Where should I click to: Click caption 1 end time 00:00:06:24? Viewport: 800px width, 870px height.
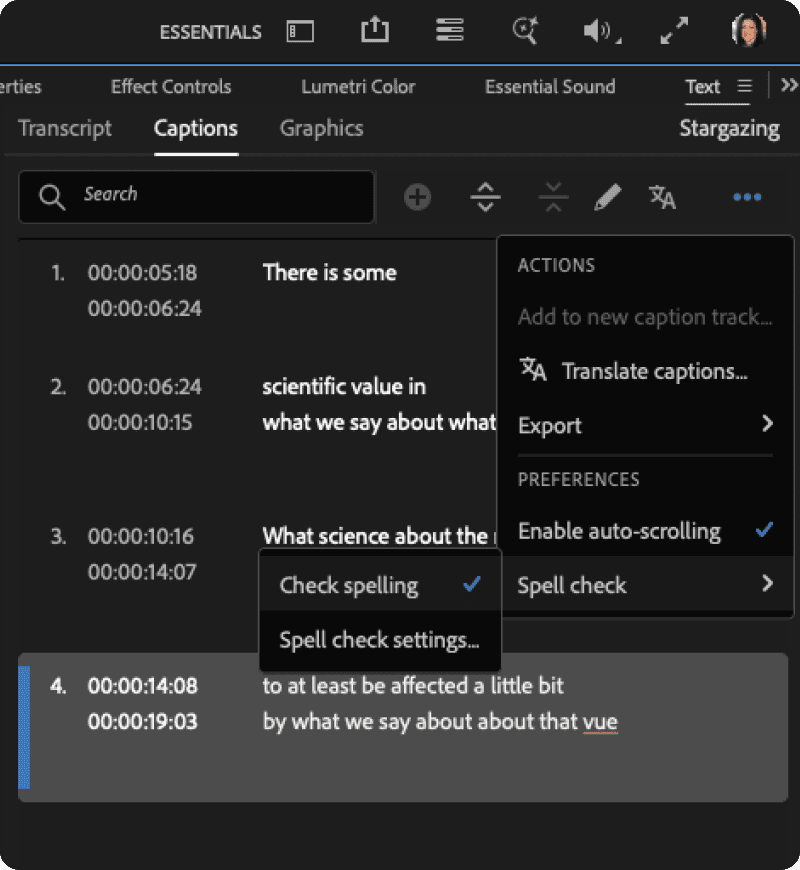(144, 308)
